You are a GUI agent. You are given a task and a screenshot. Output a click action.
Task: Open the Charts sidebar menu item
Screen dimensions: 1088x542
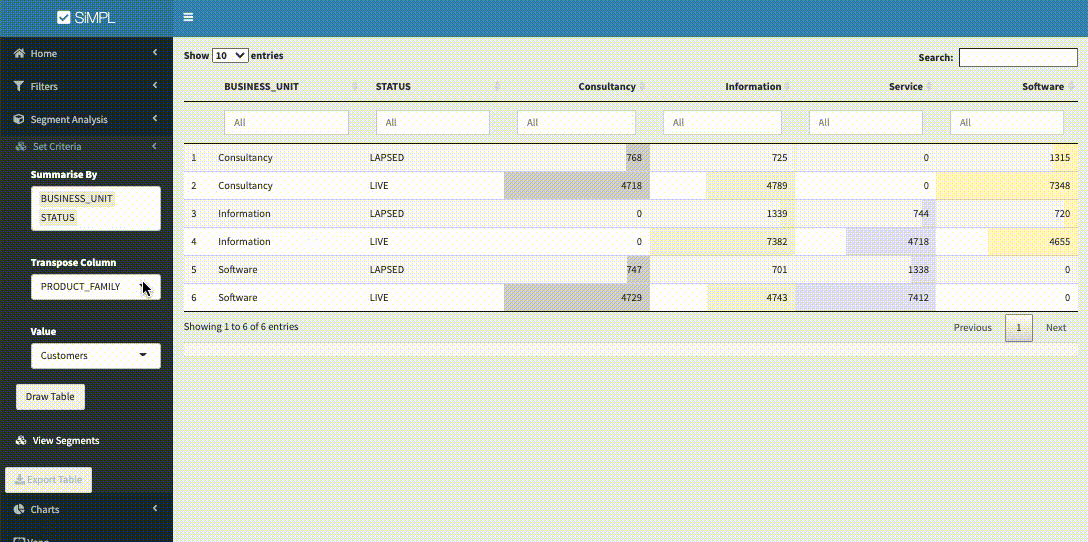[x=86, y=509]
